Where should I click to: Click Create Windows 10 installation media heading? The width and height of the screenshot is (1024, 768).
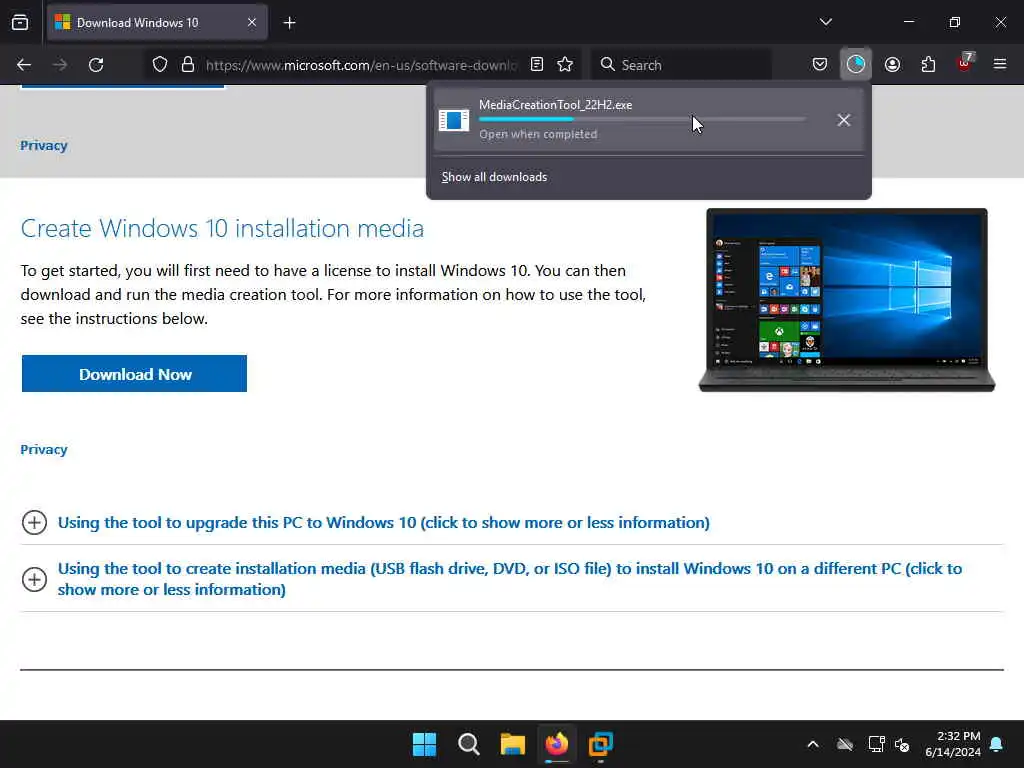coord(222,229)
